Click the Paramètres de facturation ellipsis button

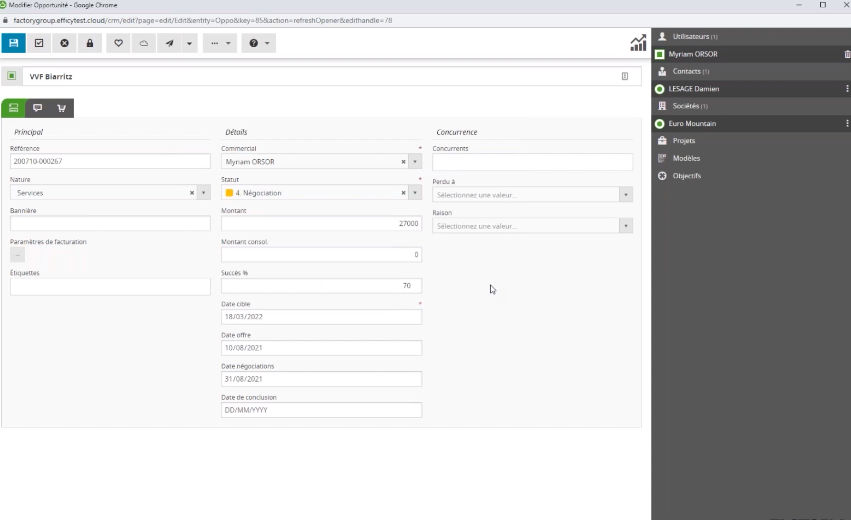coord(17,255)
